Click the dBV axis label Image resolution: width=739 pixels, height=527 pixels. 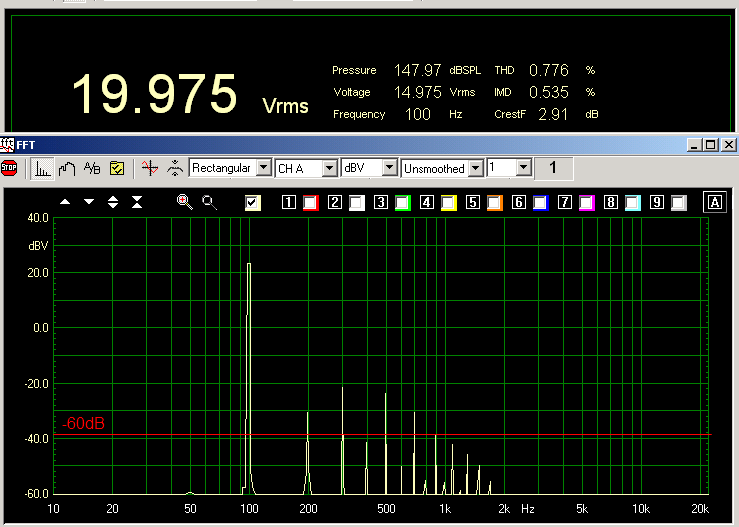click(x=38, y=246)
